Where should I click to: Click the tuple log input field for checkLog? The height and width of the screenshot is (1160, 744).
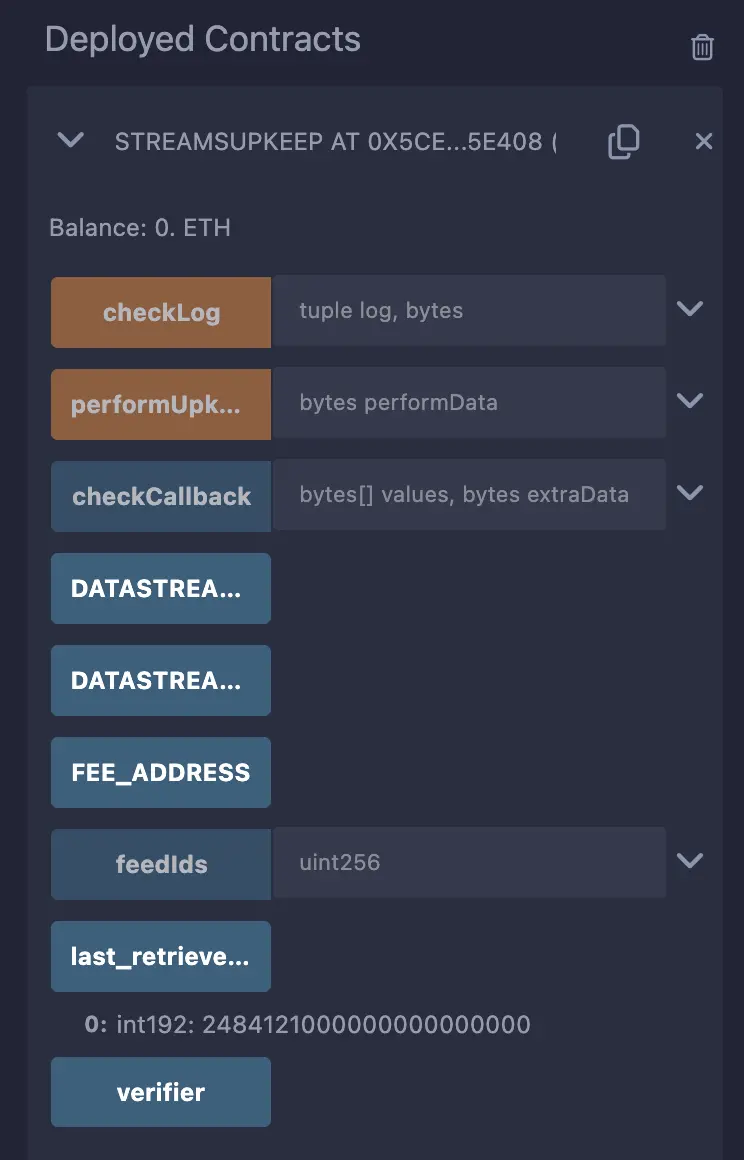(470, 310)
